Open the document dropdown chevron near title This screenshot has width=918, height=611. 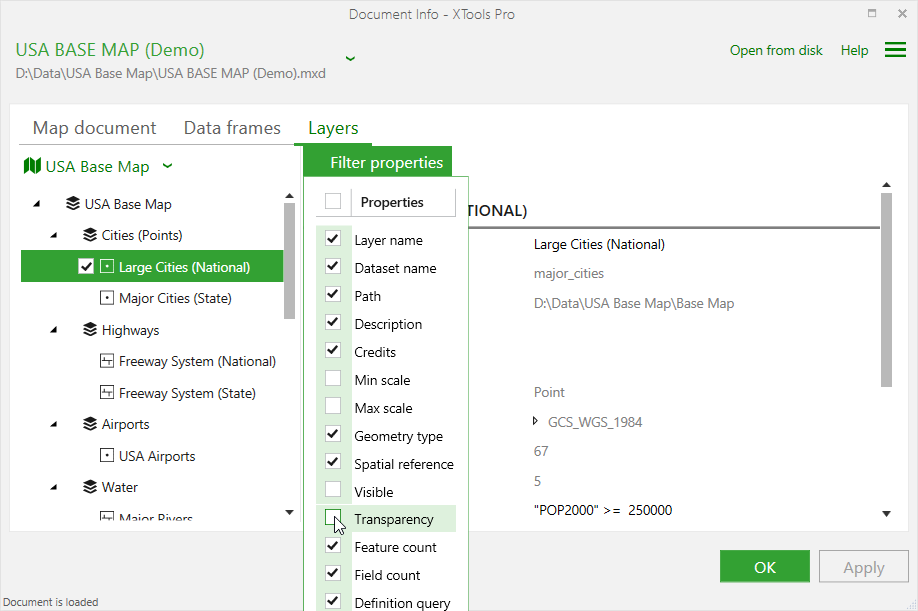pos(350,59)
